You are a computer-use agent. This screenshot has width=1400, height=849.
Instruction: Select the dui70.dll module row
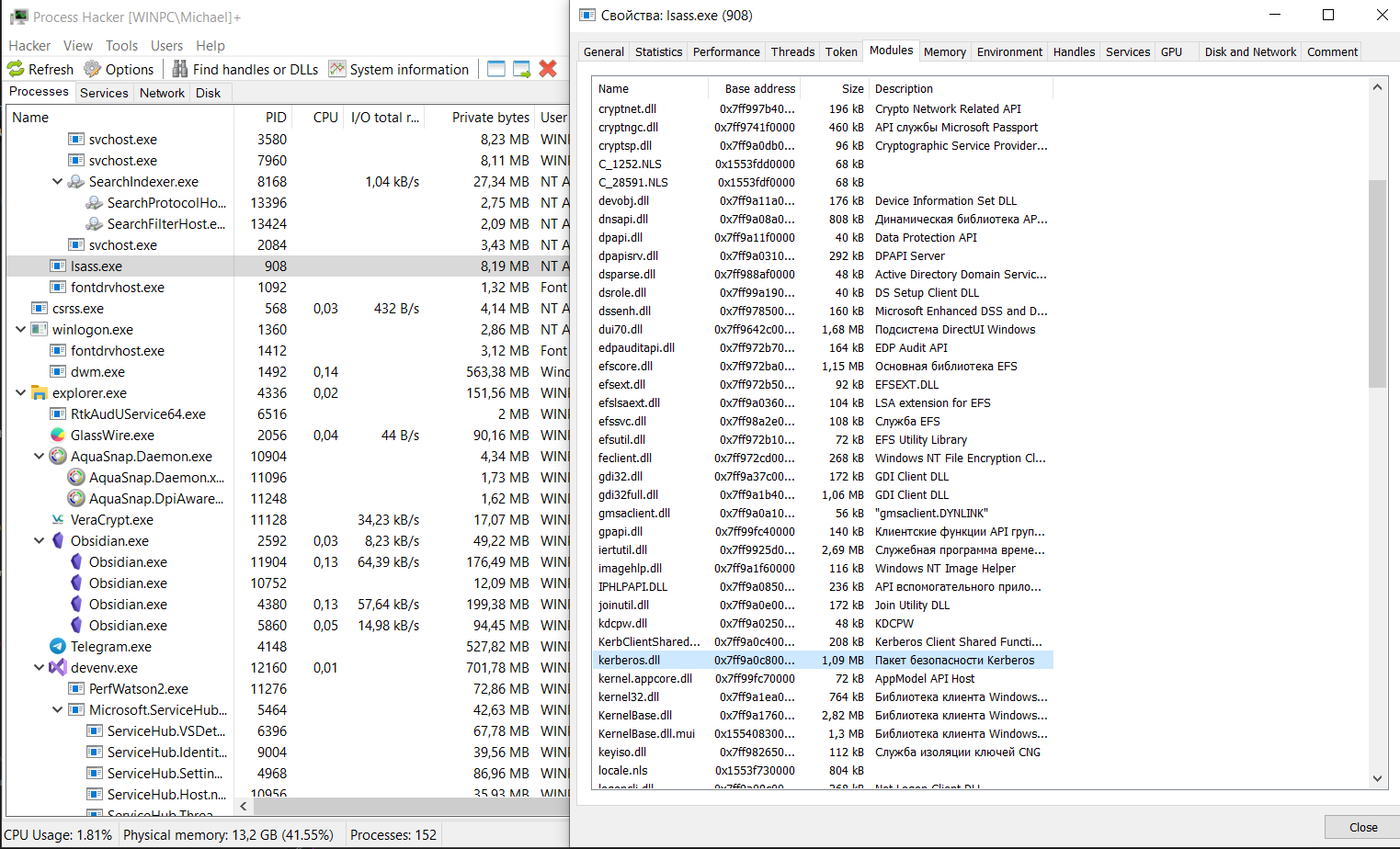(x=823, y=329)
